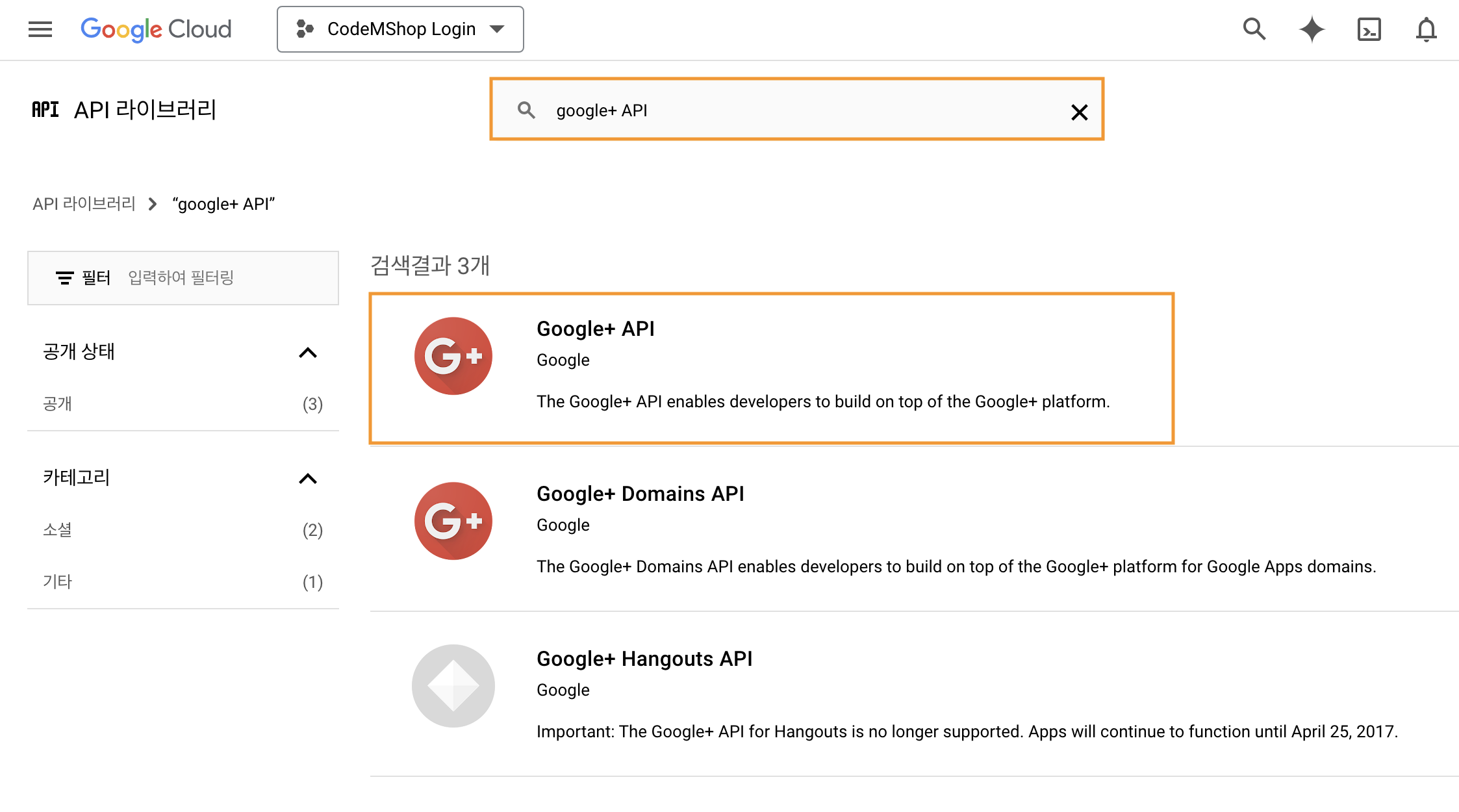Filter by 소셜 category

click(x=57, y=530)
